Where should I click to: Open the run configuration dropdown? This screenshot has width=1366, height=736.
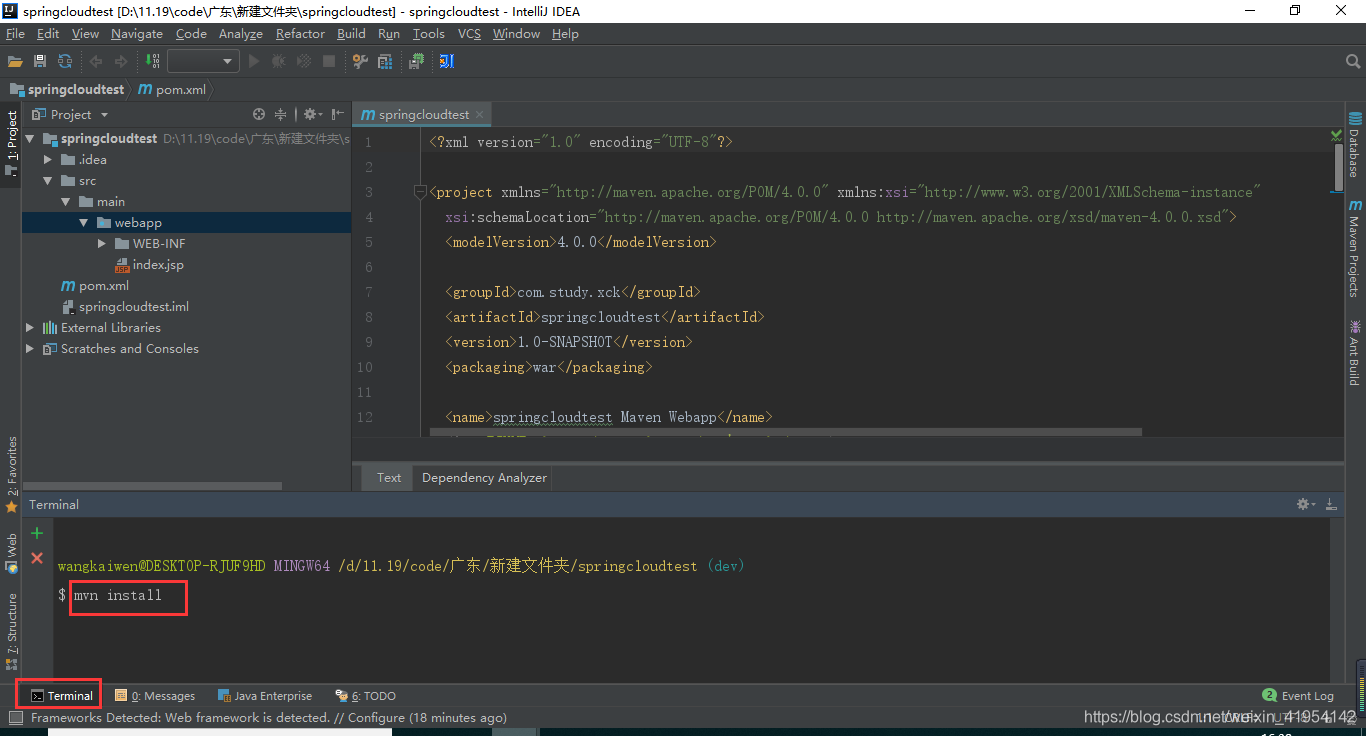click(x=203, y=62)
